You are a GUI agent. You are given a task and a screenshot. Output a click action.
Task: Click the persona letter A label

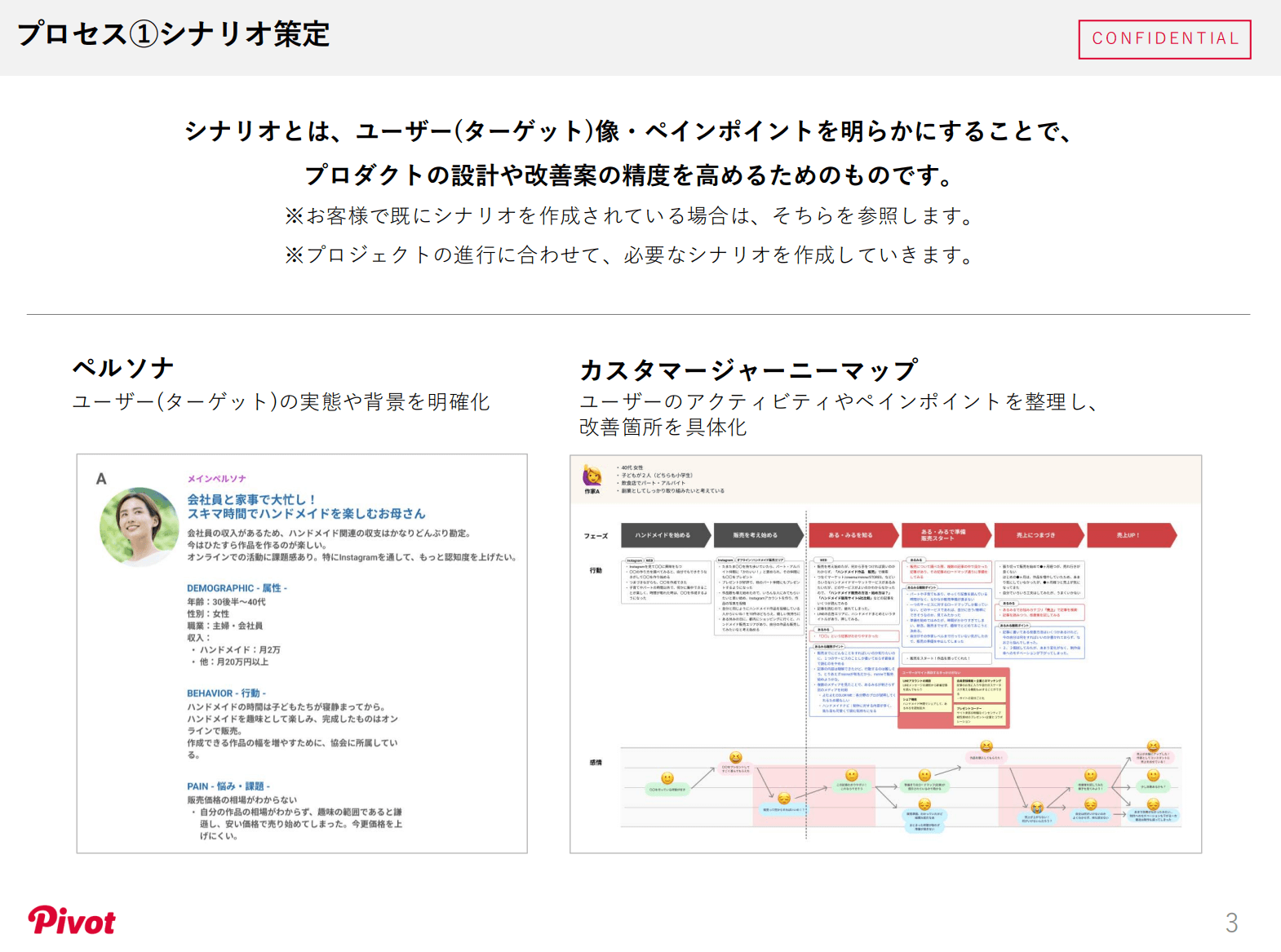[101, 479]
